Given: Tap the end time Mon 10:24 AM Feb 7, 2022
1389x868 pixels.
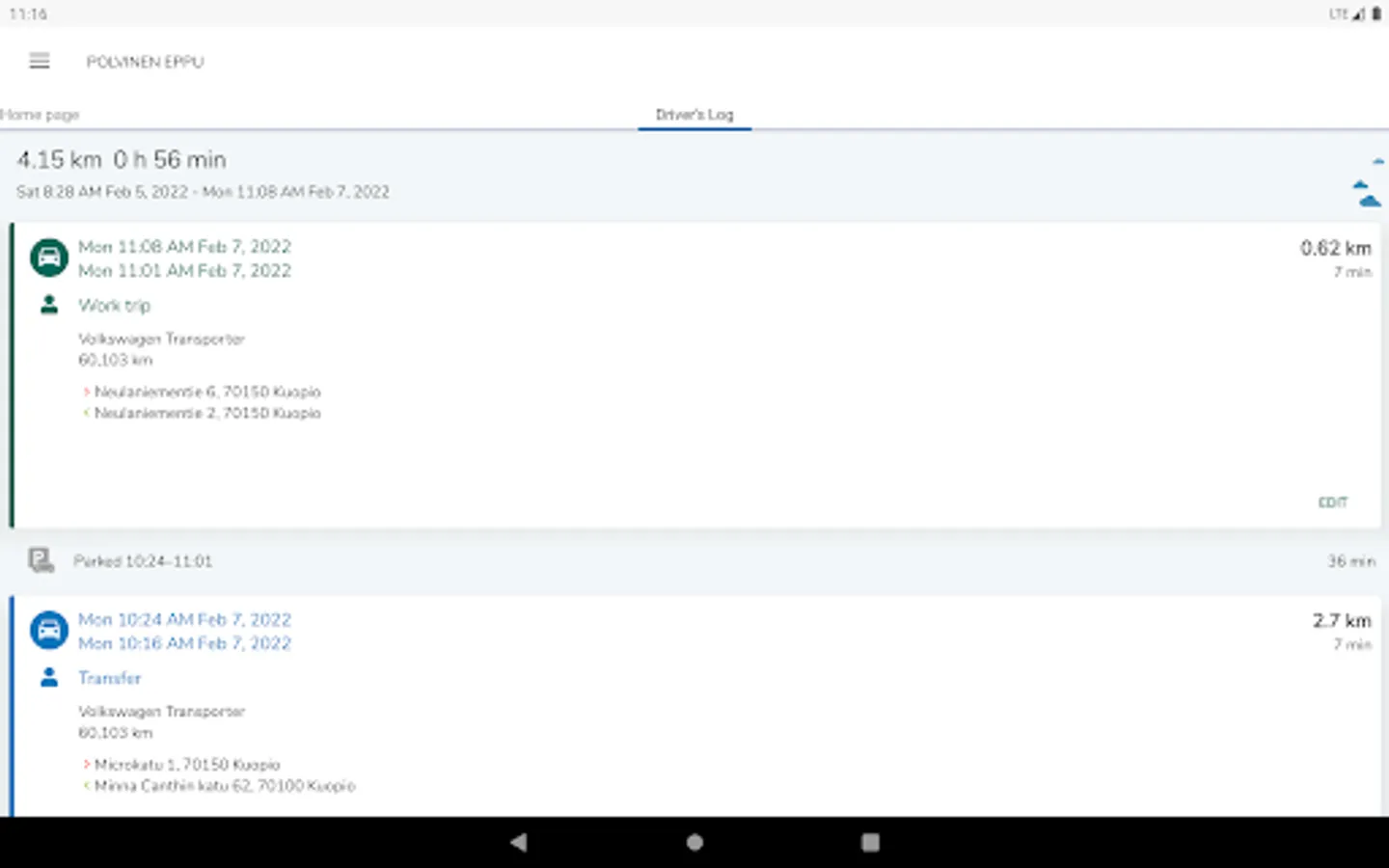Looking at the screenshot, I should tap(184, 619).
